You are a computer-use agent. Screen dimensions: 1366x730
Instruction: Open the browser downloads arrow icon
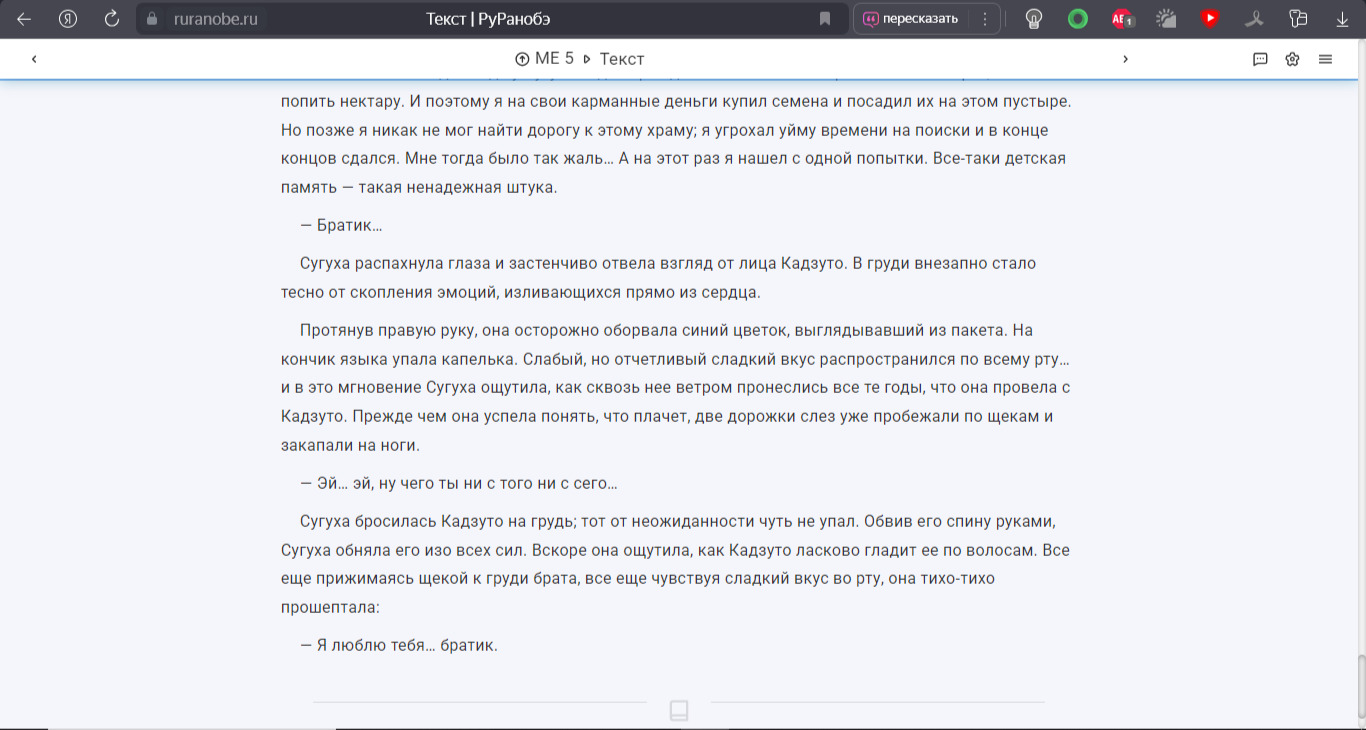pyautogui.click(x=1342, y=19)
